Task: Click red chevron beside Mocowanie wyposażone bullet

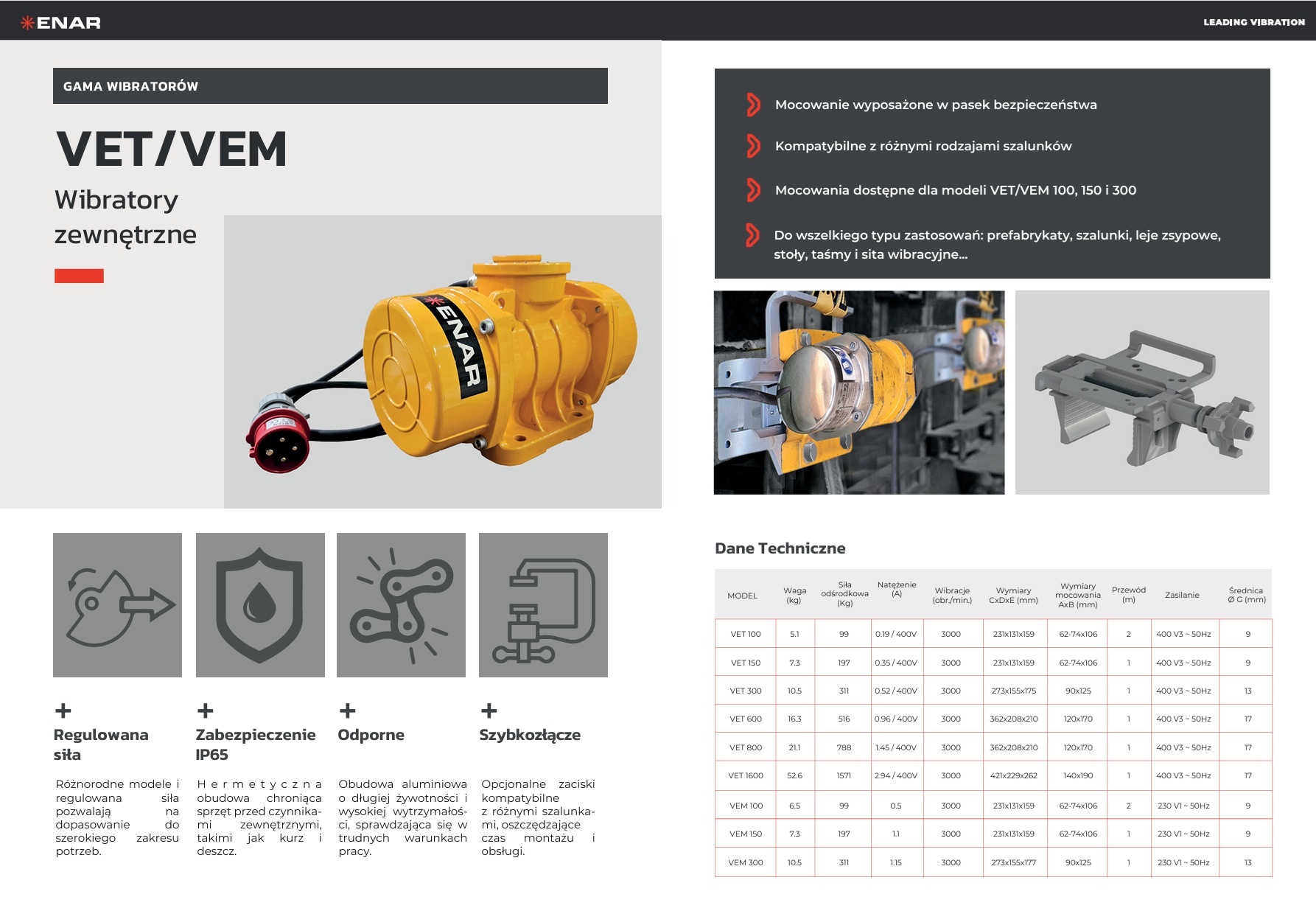Action: point(752,105)
